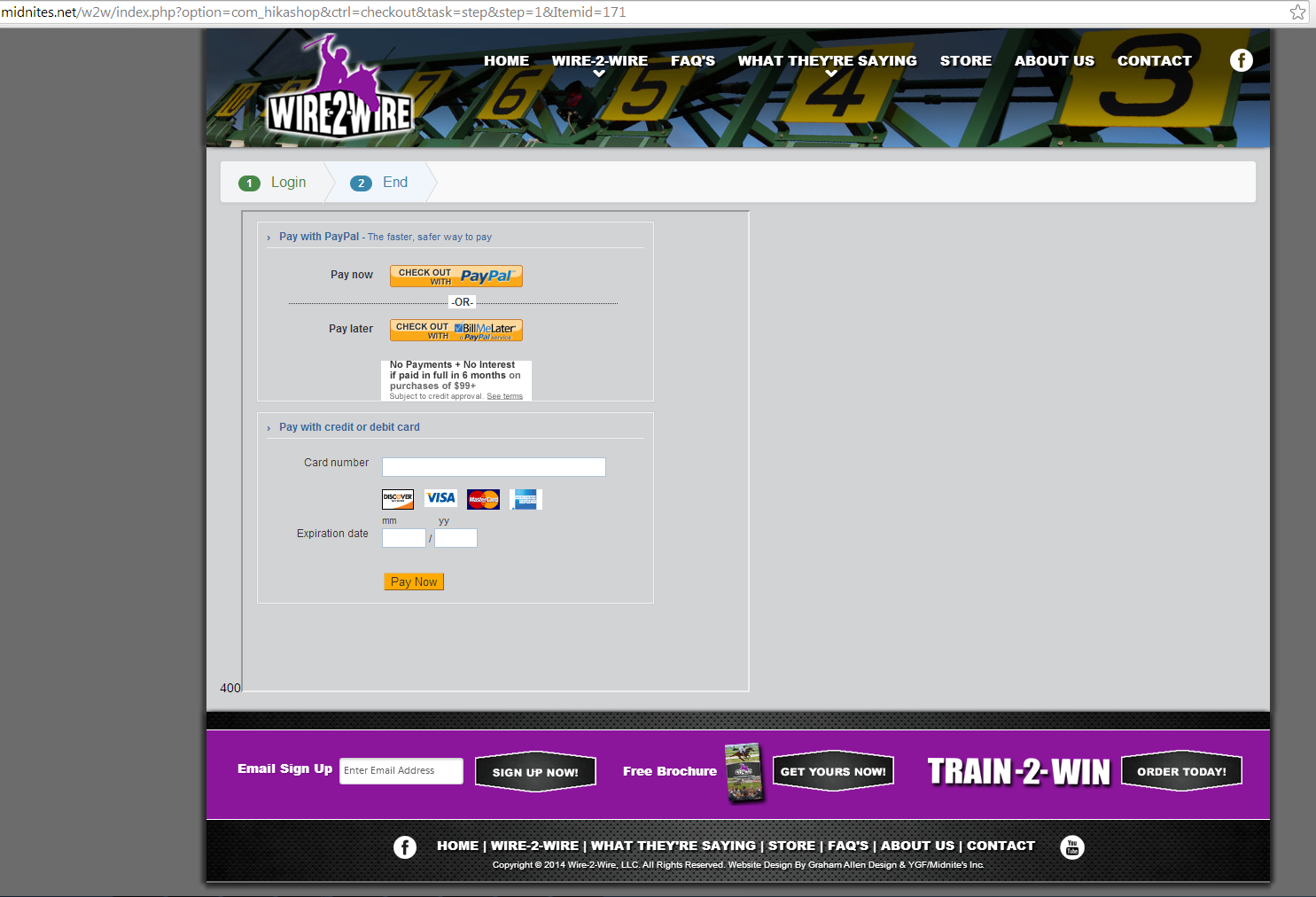Viewport: 1316px width, 897px height.
Task: Expand the What They're Saying chevron
Action: tap(831, 74)
